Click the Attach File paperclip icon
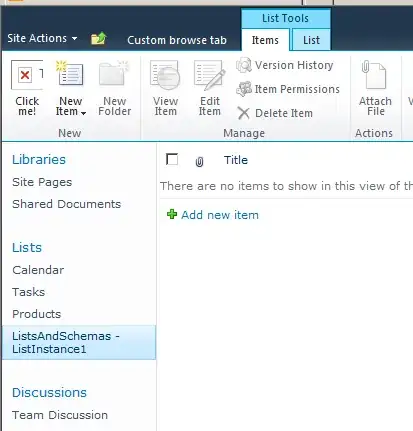413x431 pixels. click(x=374, y=74)
